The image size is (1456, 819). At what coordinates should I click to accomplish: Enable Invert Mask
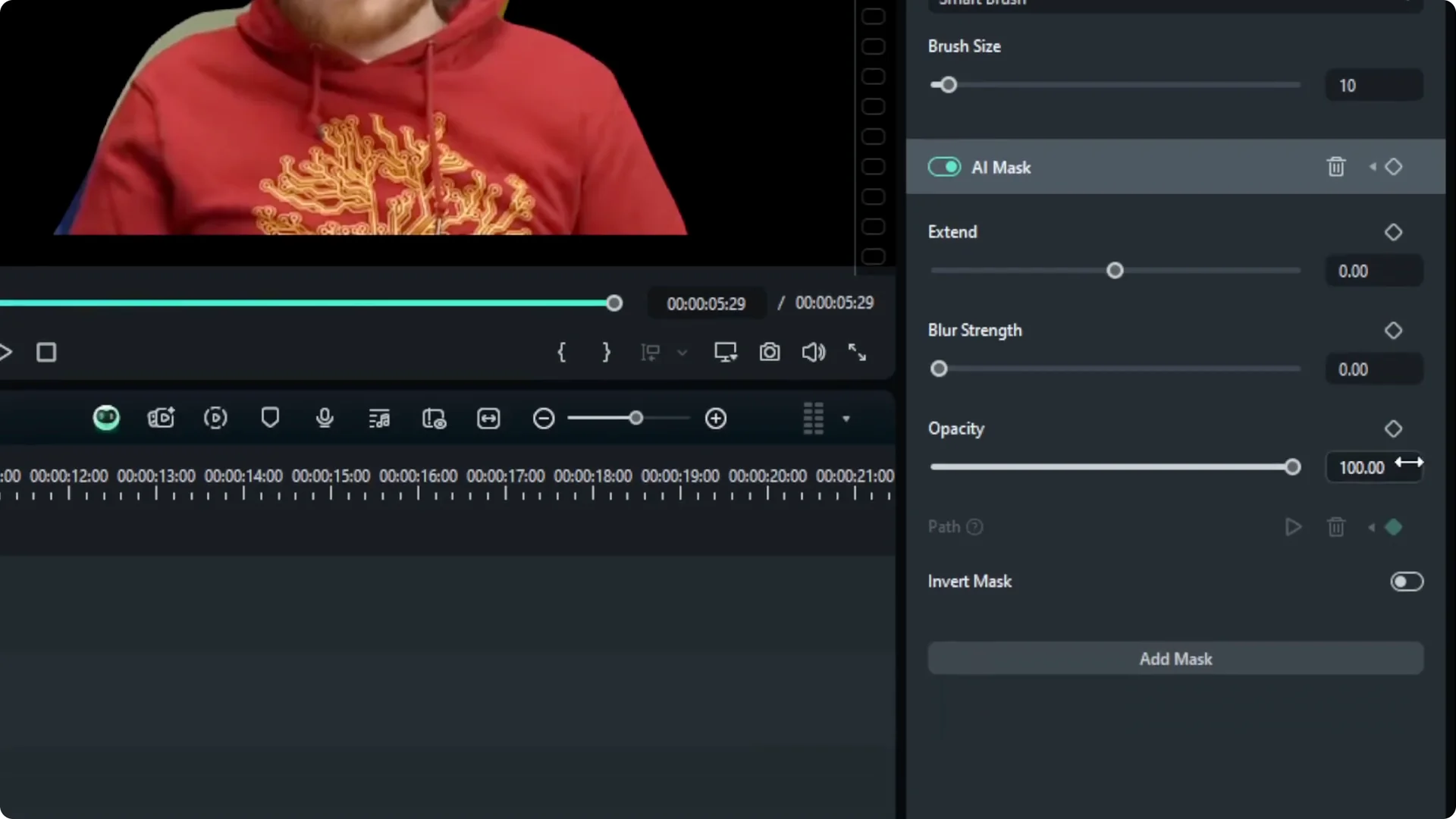(1407, 581)
